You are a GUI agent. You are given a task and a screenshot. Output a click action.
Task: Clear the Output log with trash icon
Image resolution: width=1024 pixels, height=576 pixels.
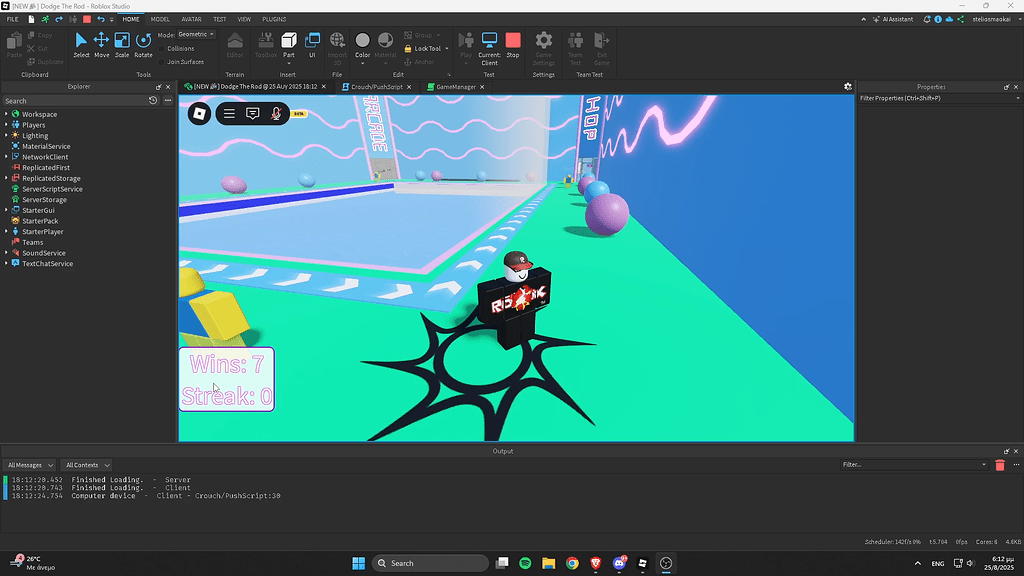coord(1000,464)
